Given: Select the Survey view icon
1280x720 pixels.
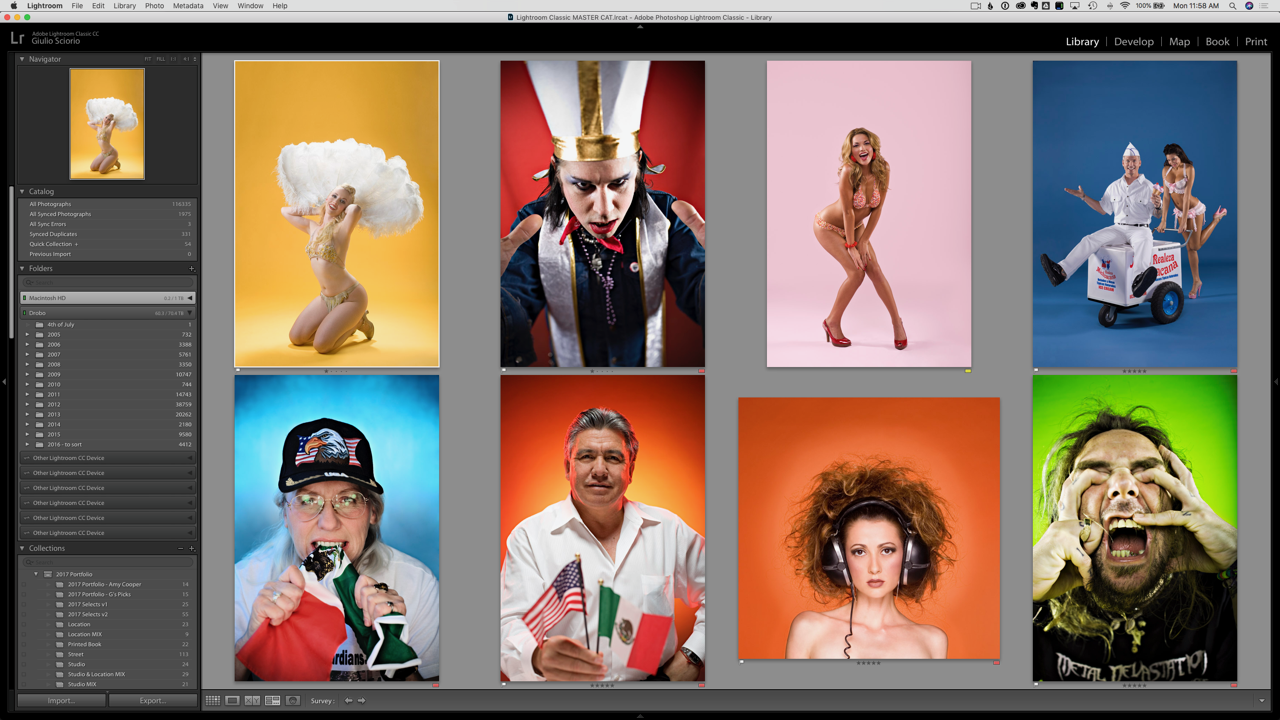Looking at the screenshot, I should pos(272,701).
